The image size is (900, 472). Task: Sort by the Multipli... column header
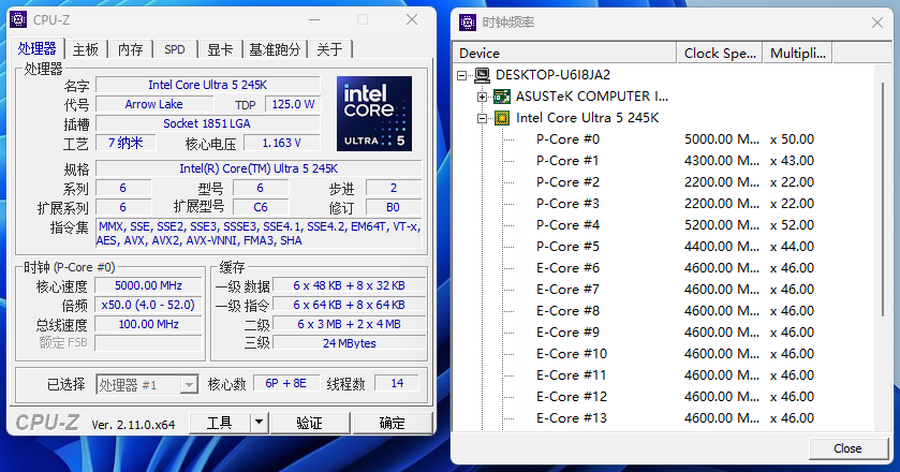coord(798,53)
